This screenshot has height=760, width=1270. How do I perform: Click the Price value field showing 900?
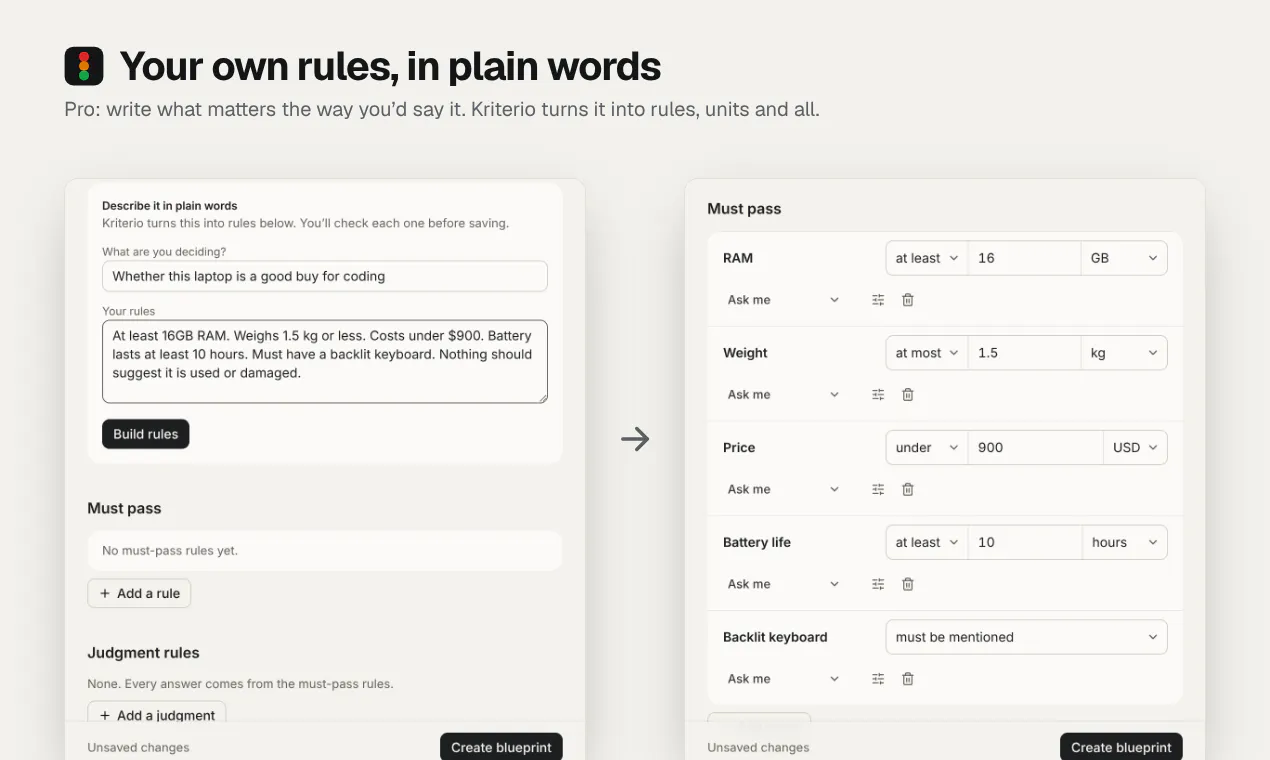pyautogui.click(x=1035, y=448)
